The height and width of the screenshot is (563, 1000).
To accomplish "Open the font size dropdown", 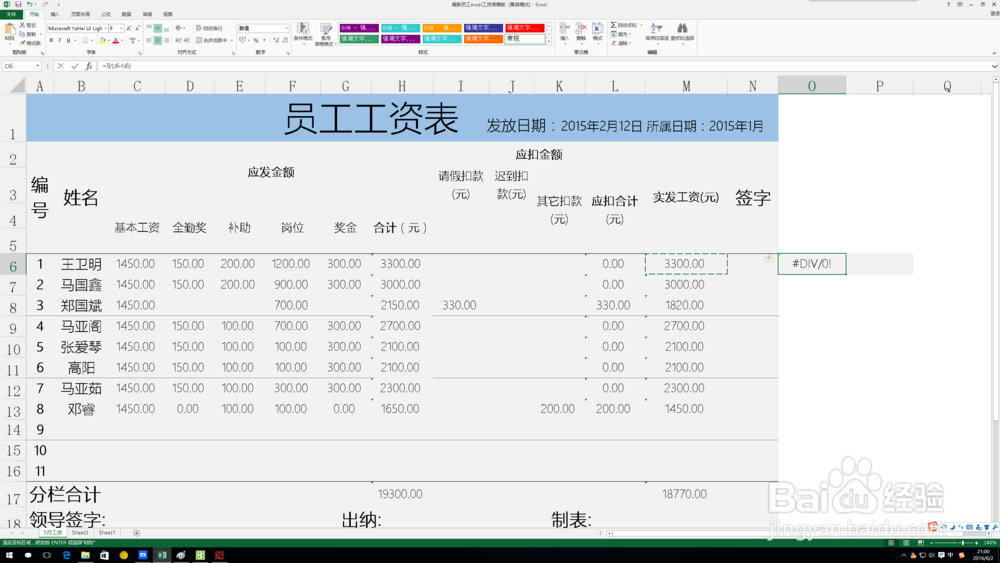I will click(x=121, y=28).
